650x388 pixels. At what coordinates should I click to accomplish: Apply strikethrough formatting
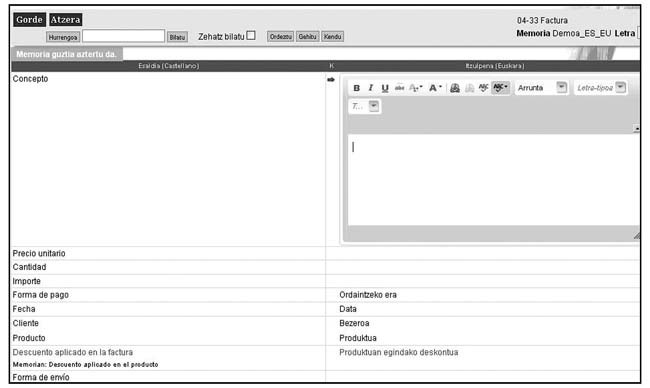click(399, 88)
